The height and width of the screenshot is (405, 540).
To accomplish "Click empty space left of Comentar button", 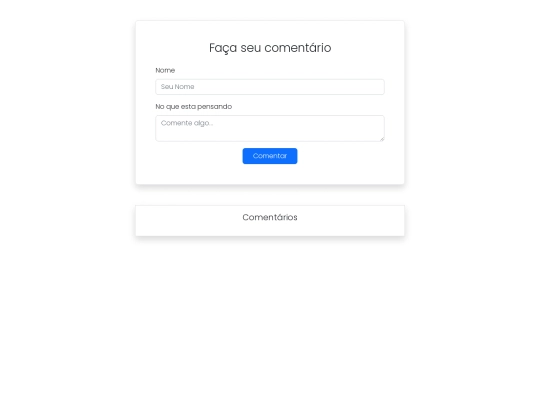I will (198, 156).
